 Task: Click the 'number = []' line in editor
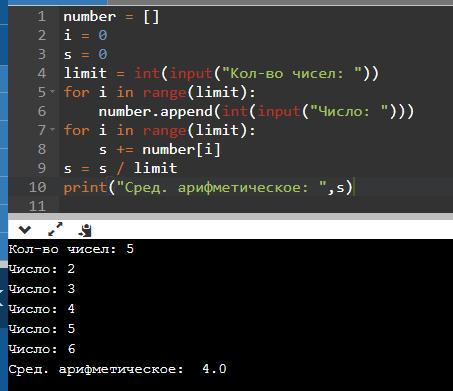coord(111,17)
